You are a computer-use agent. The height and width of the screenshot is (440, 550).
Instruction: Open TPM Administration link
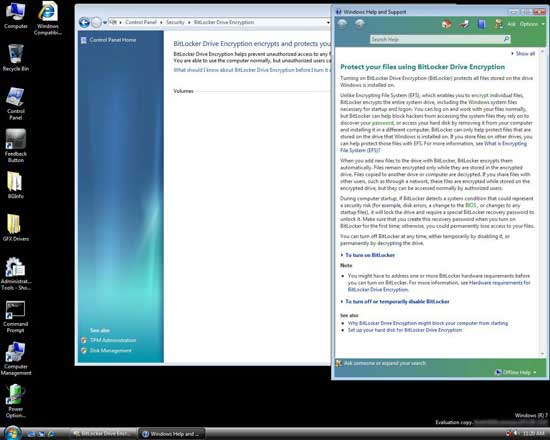tap(113, 340)
